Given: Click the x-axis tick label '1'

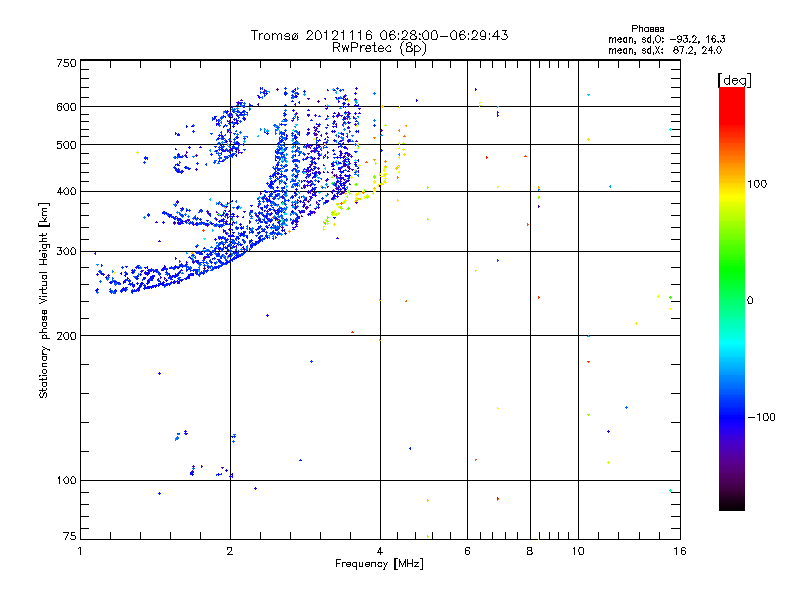Looking at the screenshot, I should 80,551.
